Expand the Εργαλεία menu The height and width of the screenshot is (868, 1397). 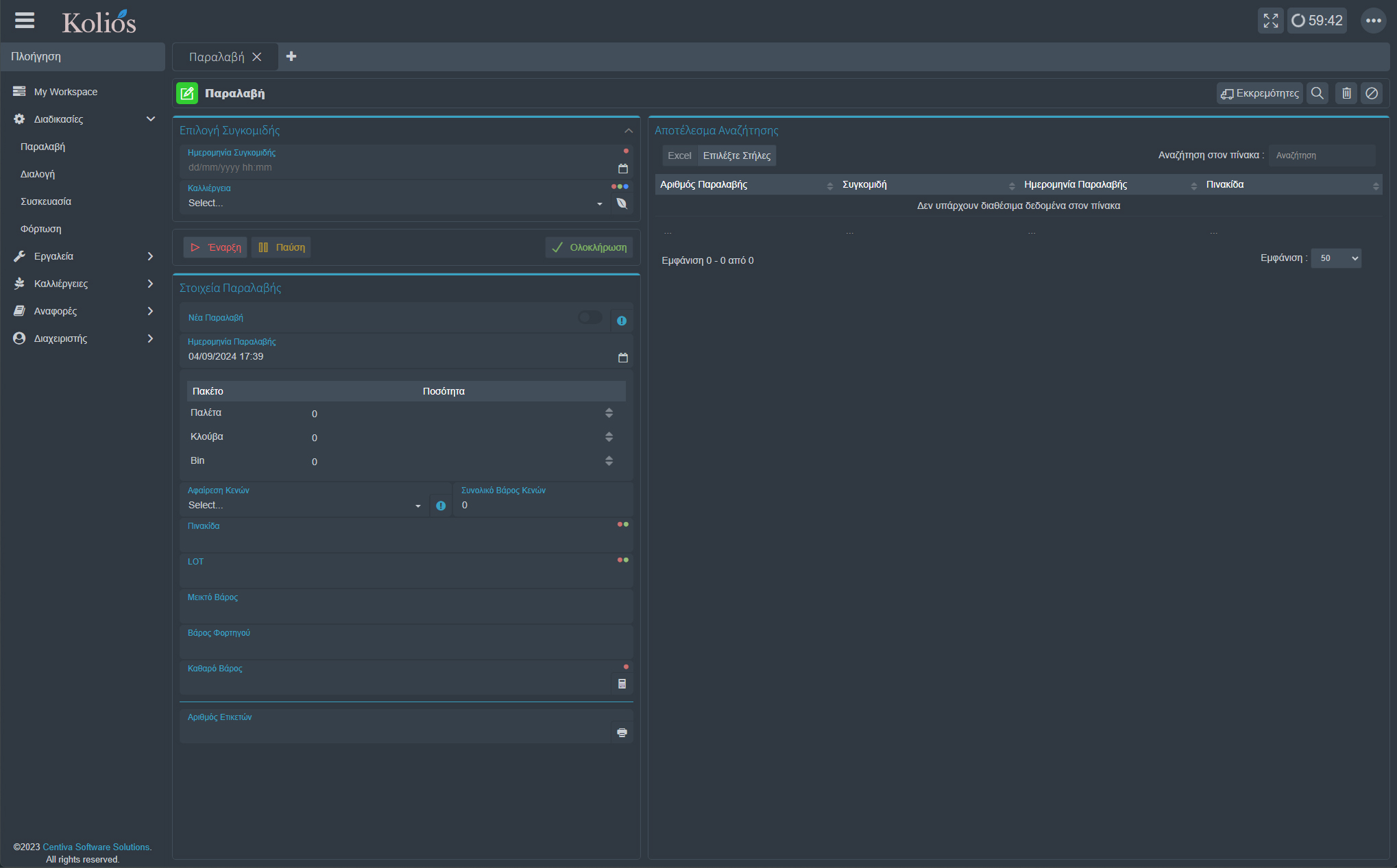[x=82, y=256]
